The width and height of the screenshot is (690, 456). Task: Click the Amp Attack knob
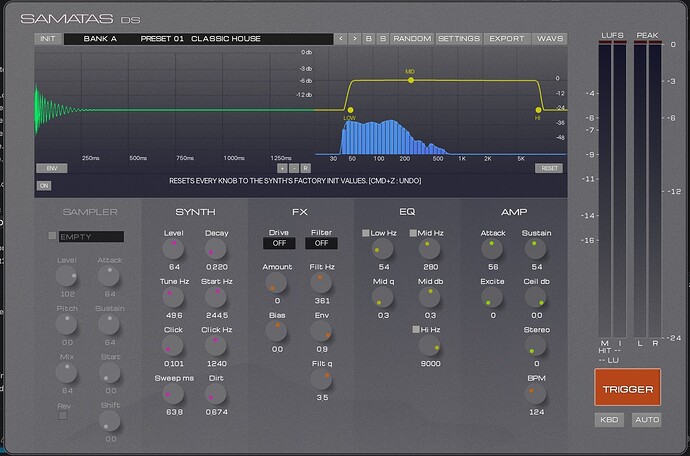tap(492, 249)
